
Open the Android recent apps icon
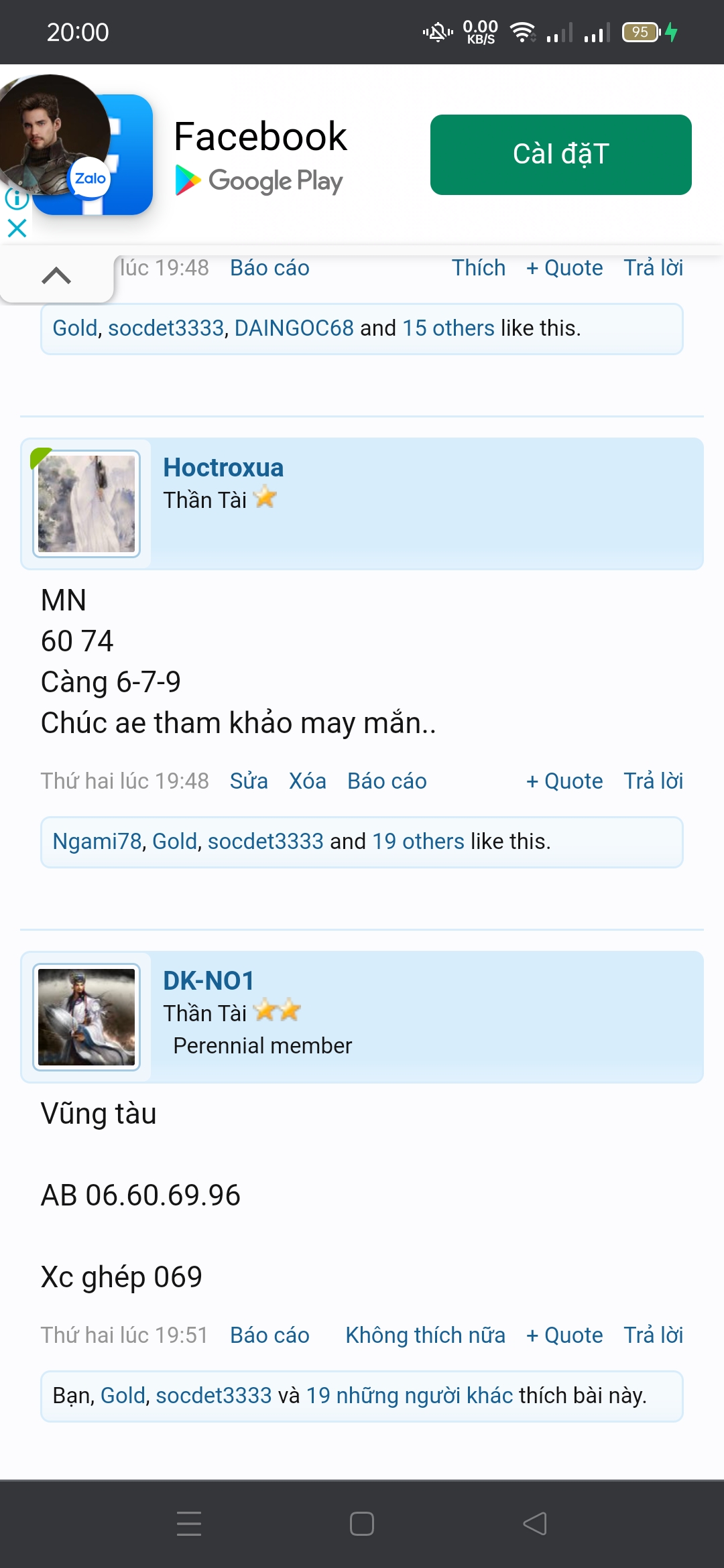coord(189,1523)
